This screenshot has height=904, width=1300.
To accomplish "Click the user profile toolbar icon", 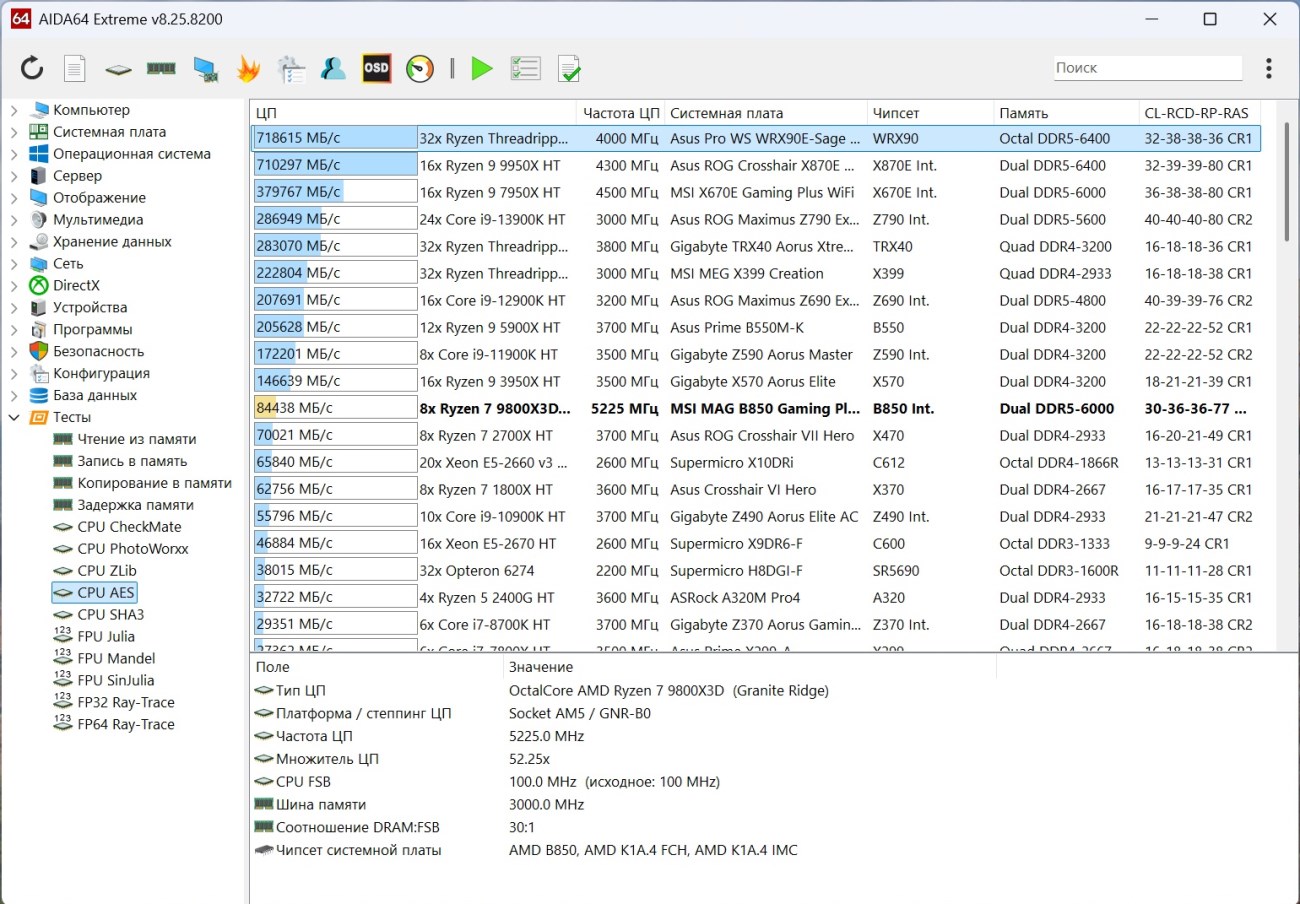I will pyautogui.click(x=333, y=68).
